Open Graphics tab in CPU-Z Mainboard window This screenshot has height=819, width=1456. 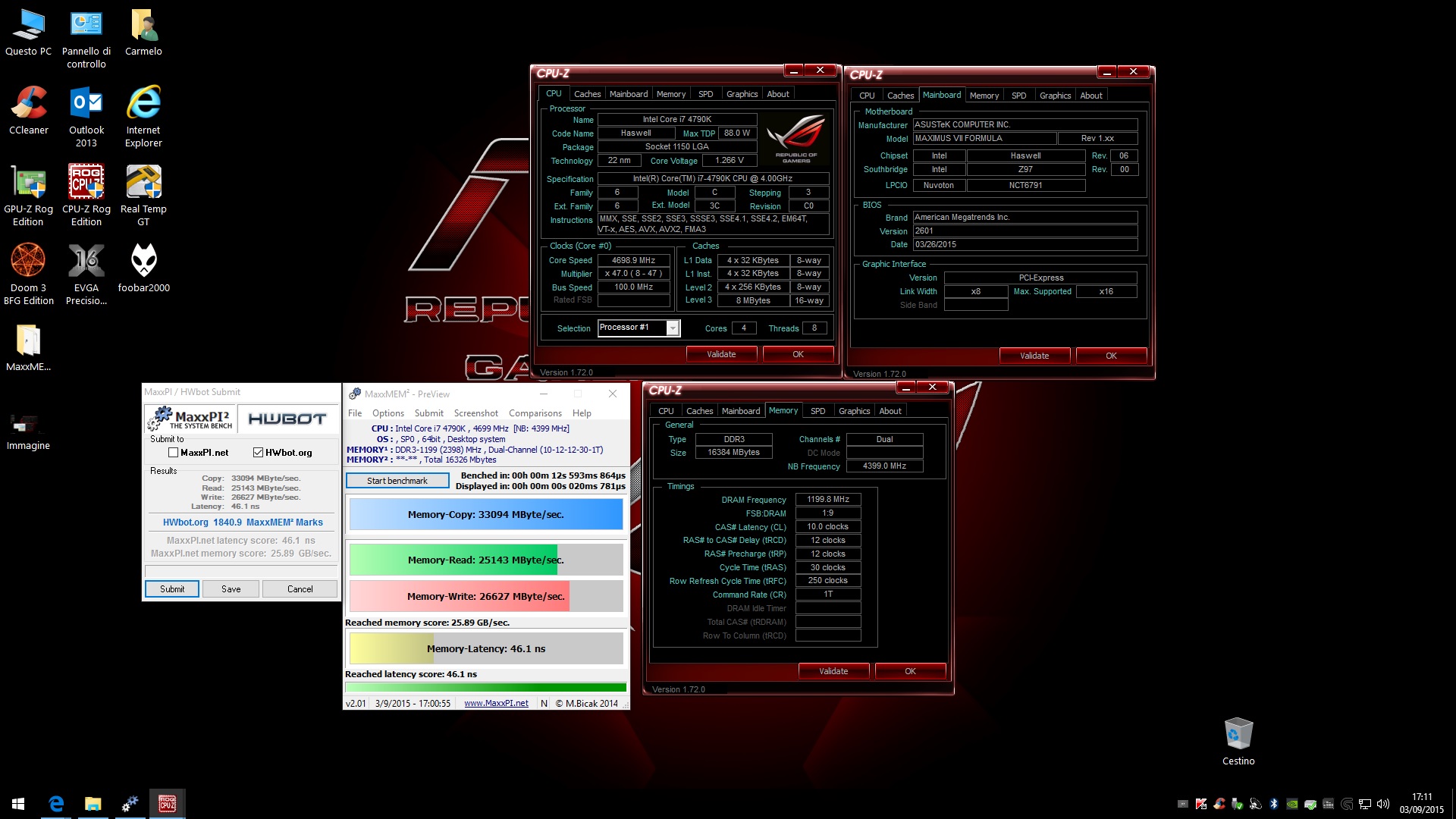(x=1056, y=96)
